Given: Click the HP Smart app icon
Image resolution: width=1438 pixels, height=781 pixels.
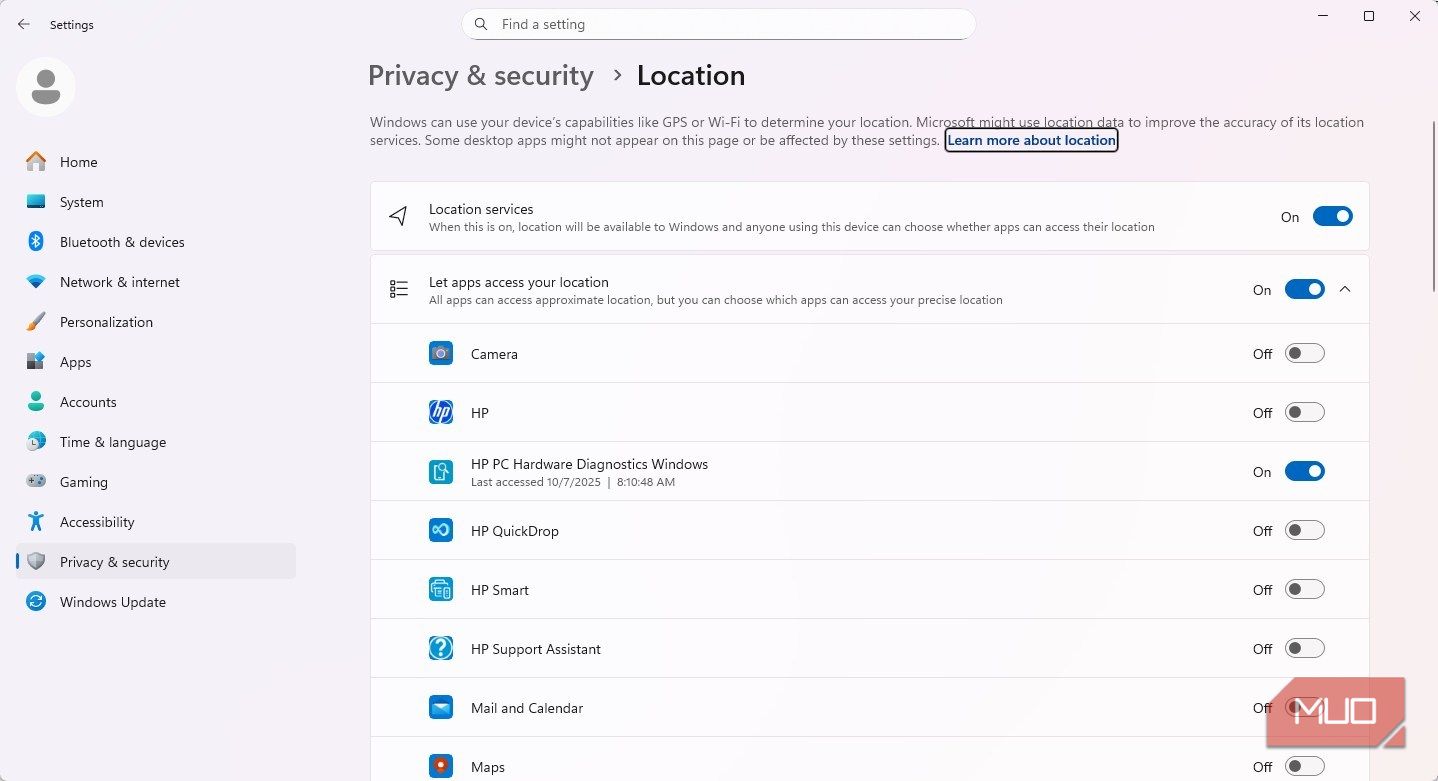Looking at the screenshot, I should tap(441, 590).
